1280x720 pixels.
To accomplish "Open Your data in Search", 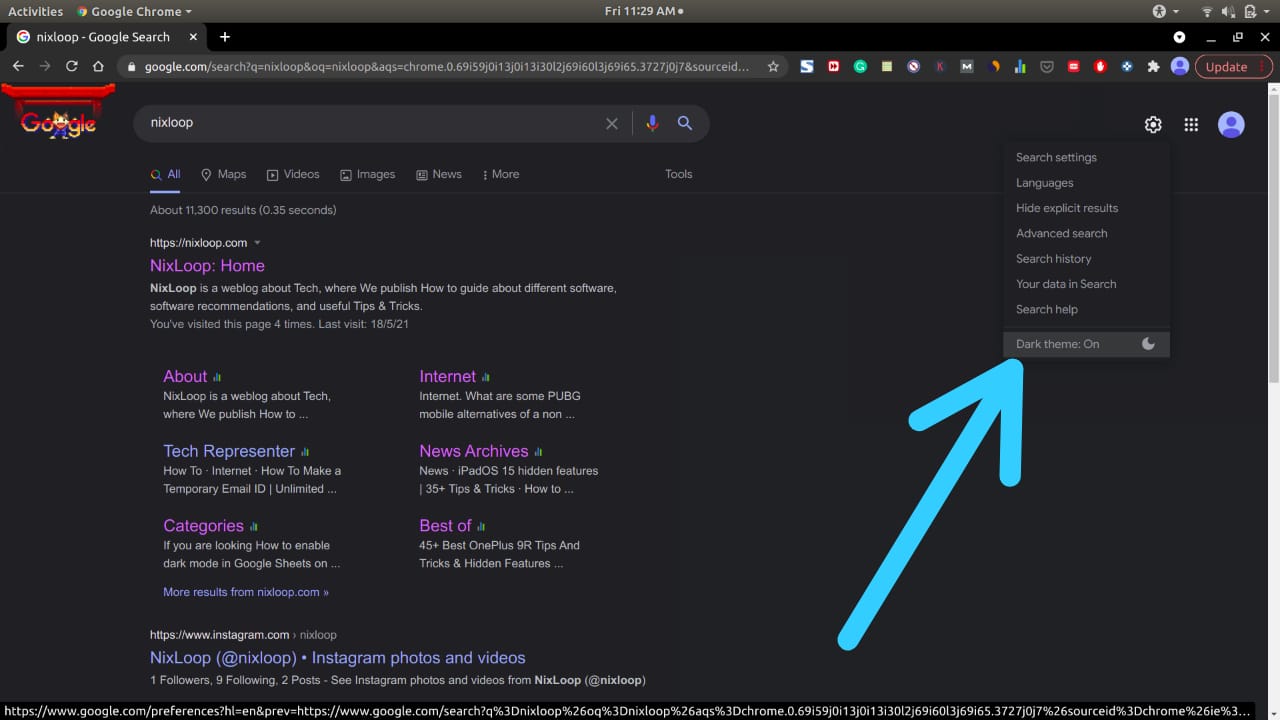I will coord(1066,284).
